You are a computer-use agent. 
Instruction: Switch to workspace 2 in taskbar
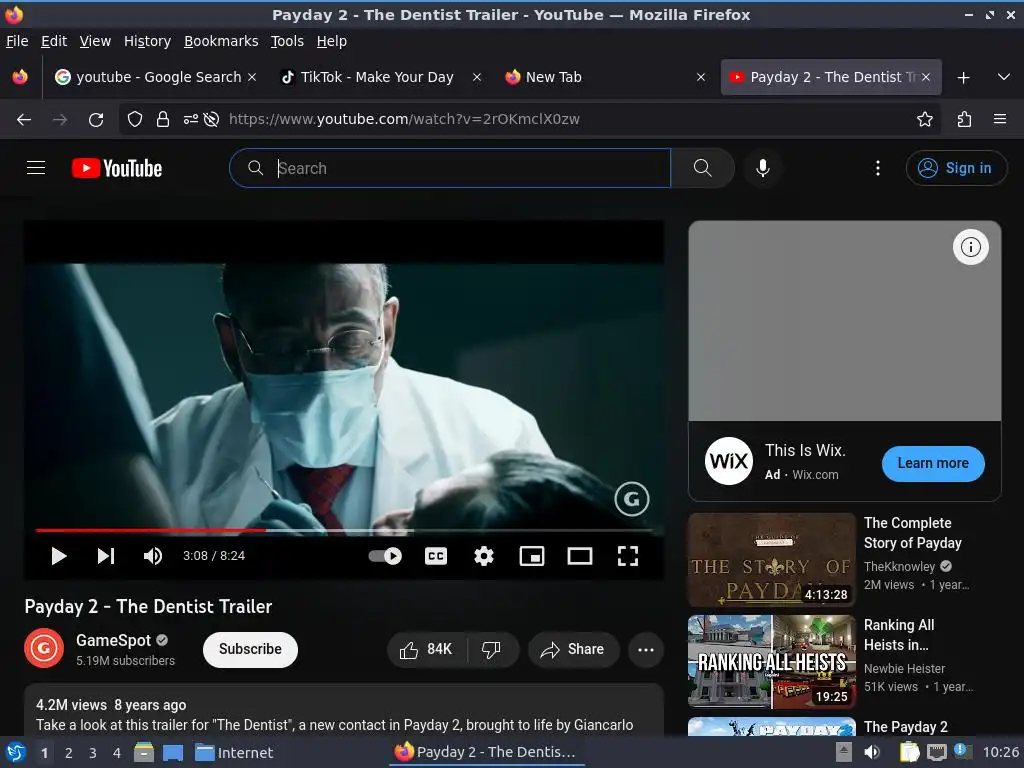(68, 753)
